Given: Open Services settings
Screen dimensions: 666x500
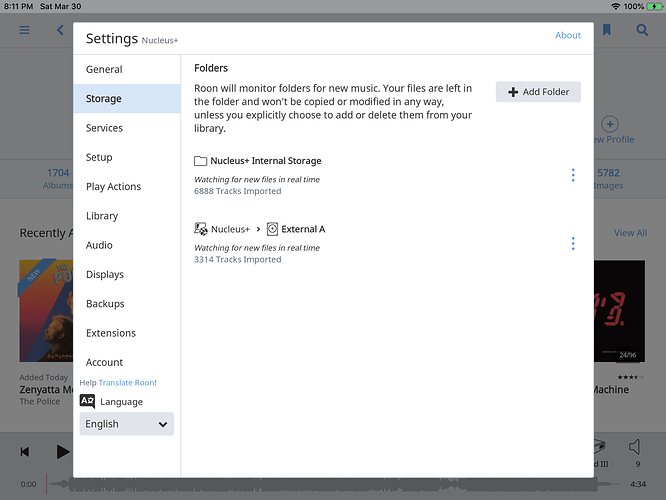Looking at the screenshot, I should tap(127, 128).
